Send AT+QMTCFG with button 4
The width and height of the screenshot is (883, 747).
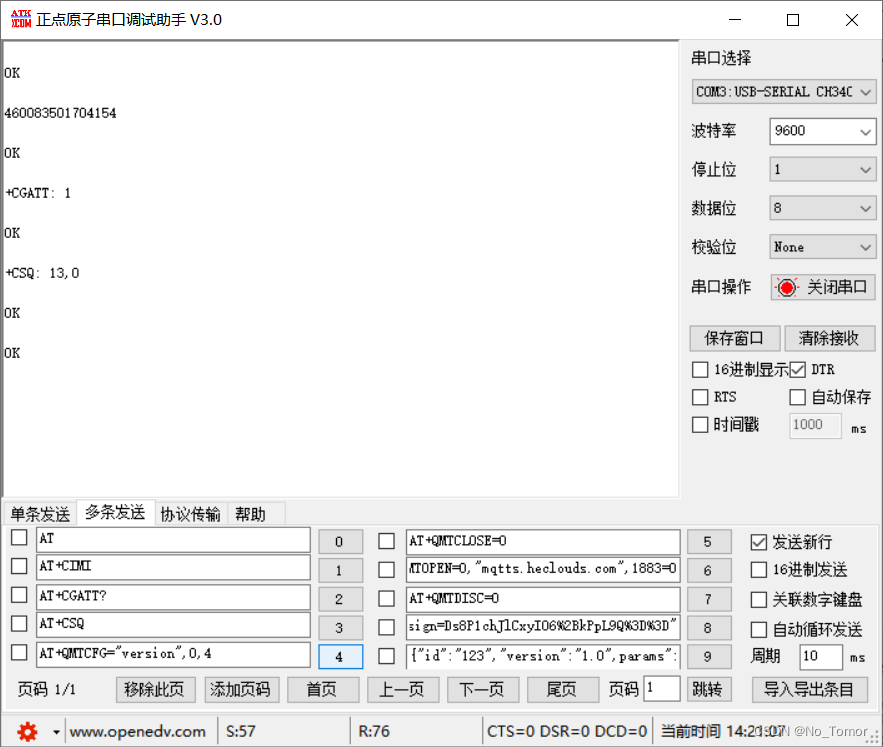340,657
